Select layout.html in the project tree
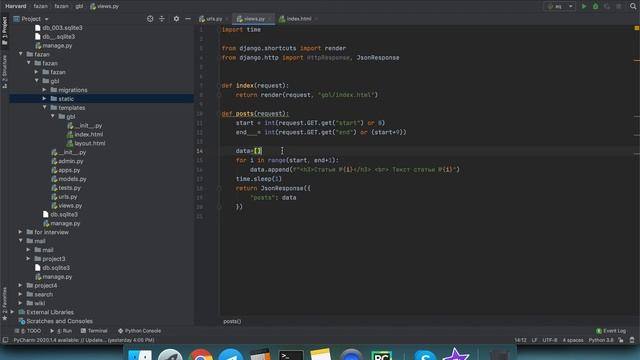 pos(86,143)
